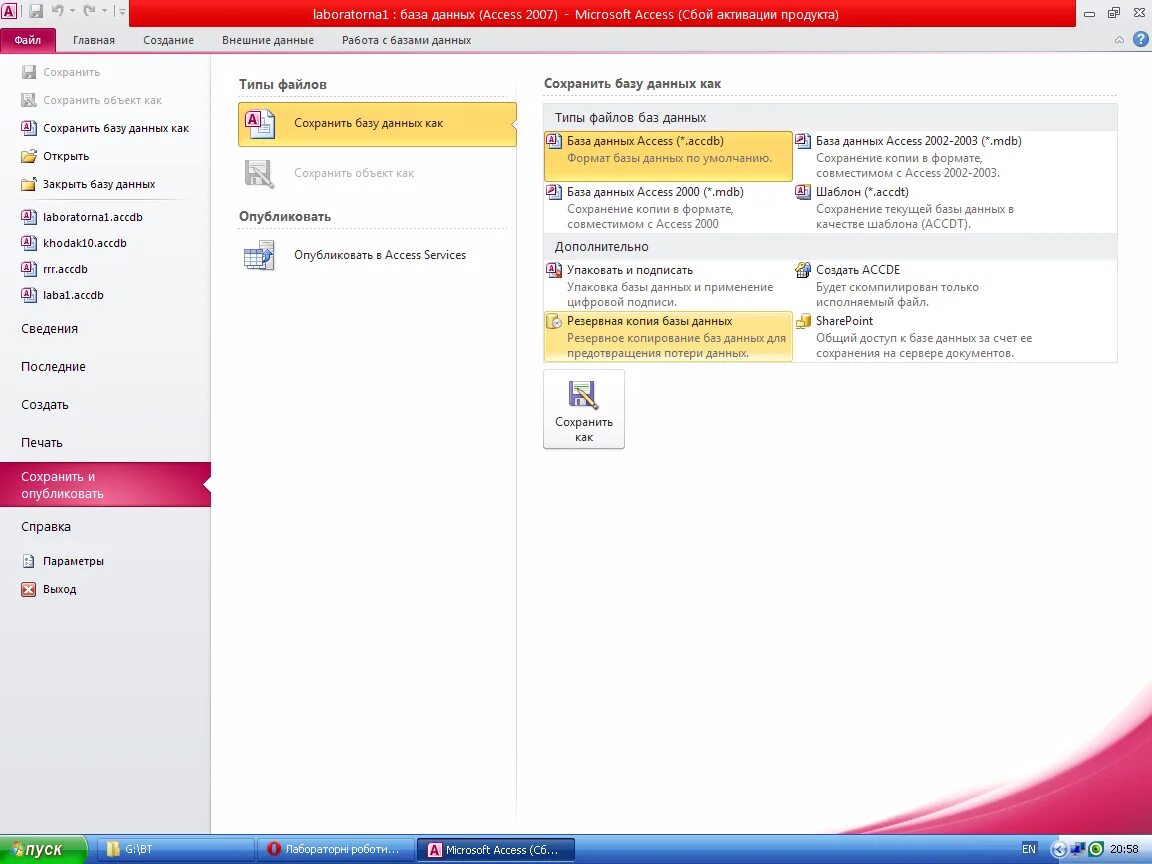Click the Access help question mark

(1141, 40)
